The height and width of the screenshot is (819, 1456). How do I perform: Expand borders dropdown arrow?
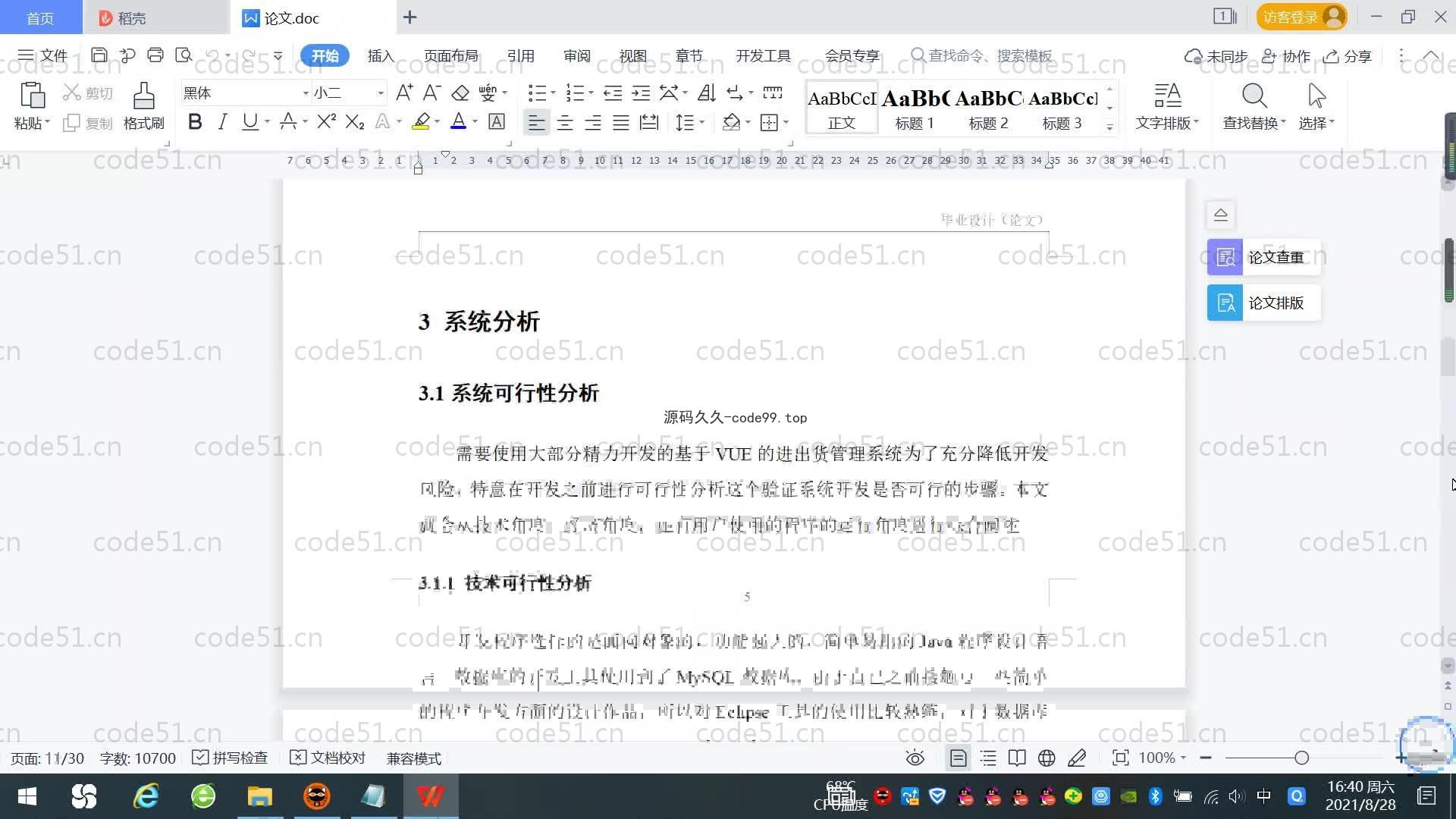(x=786, y=122)
